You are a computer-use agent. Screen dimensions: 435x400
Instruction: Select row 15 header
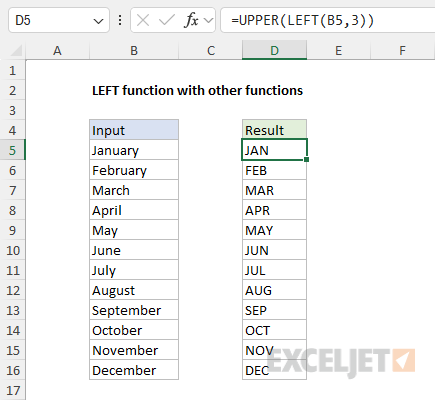13,350
